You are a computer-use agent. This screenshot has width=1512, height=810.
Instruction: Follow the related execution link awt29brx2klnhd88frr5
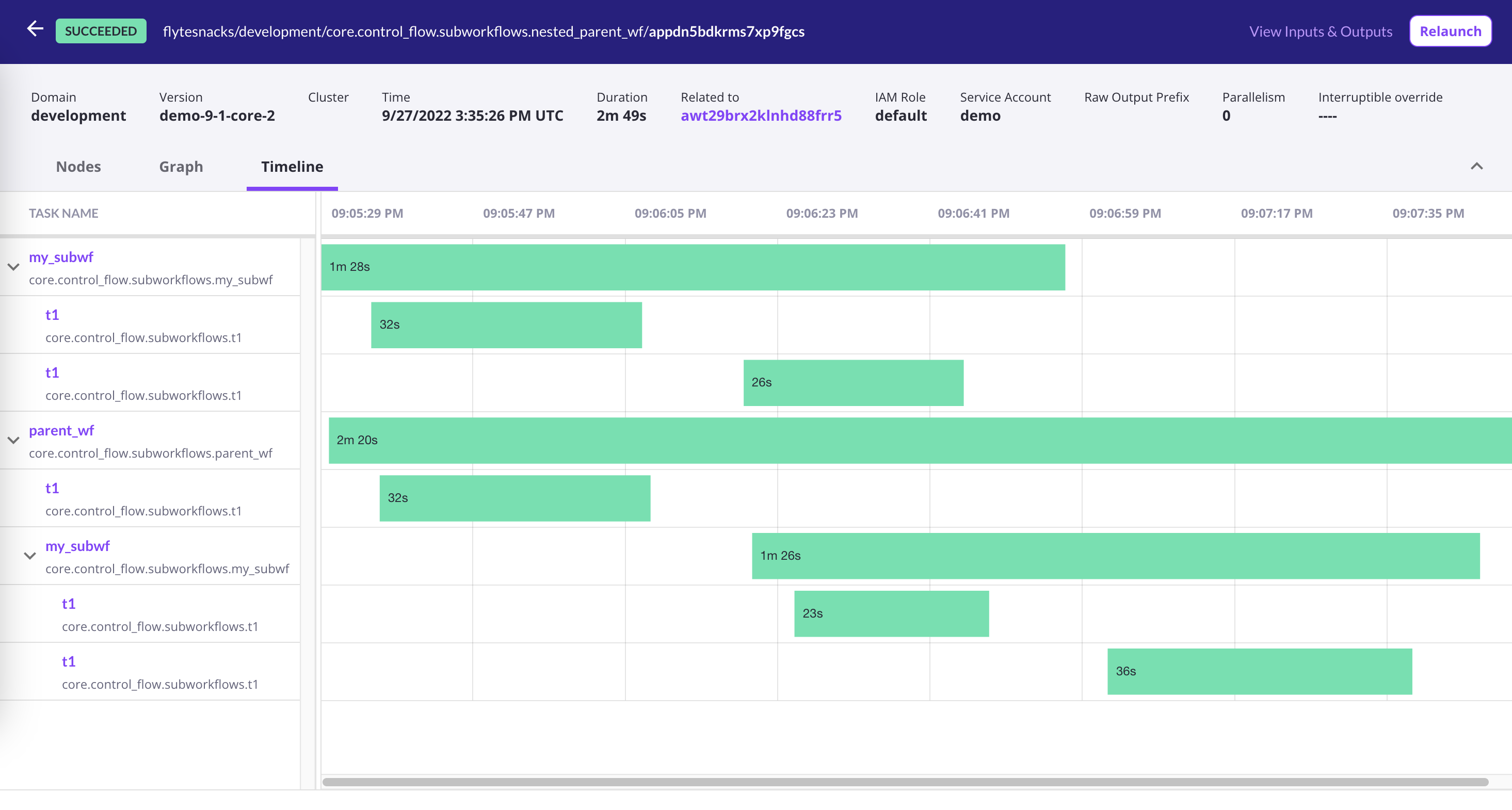pyautogui.click(x=761, y=116)
